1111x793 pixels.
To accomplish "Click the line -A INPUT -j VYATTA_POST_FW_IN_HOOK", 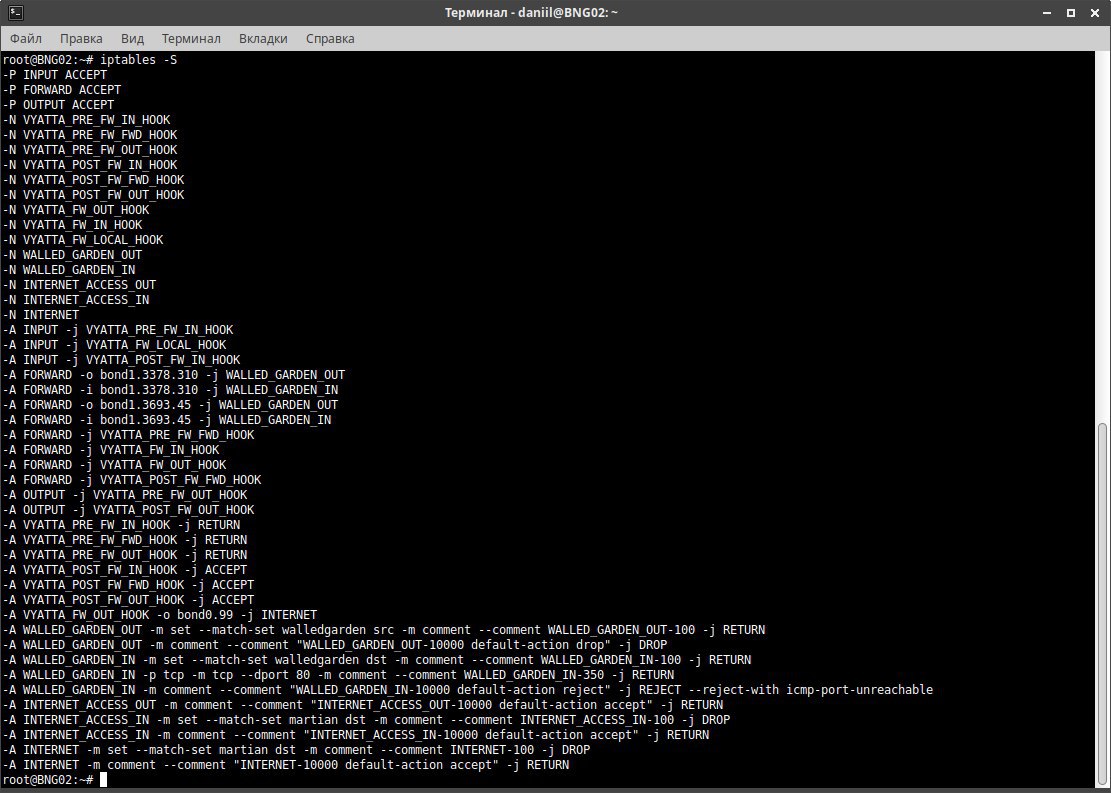I will [x=121, y=360].
